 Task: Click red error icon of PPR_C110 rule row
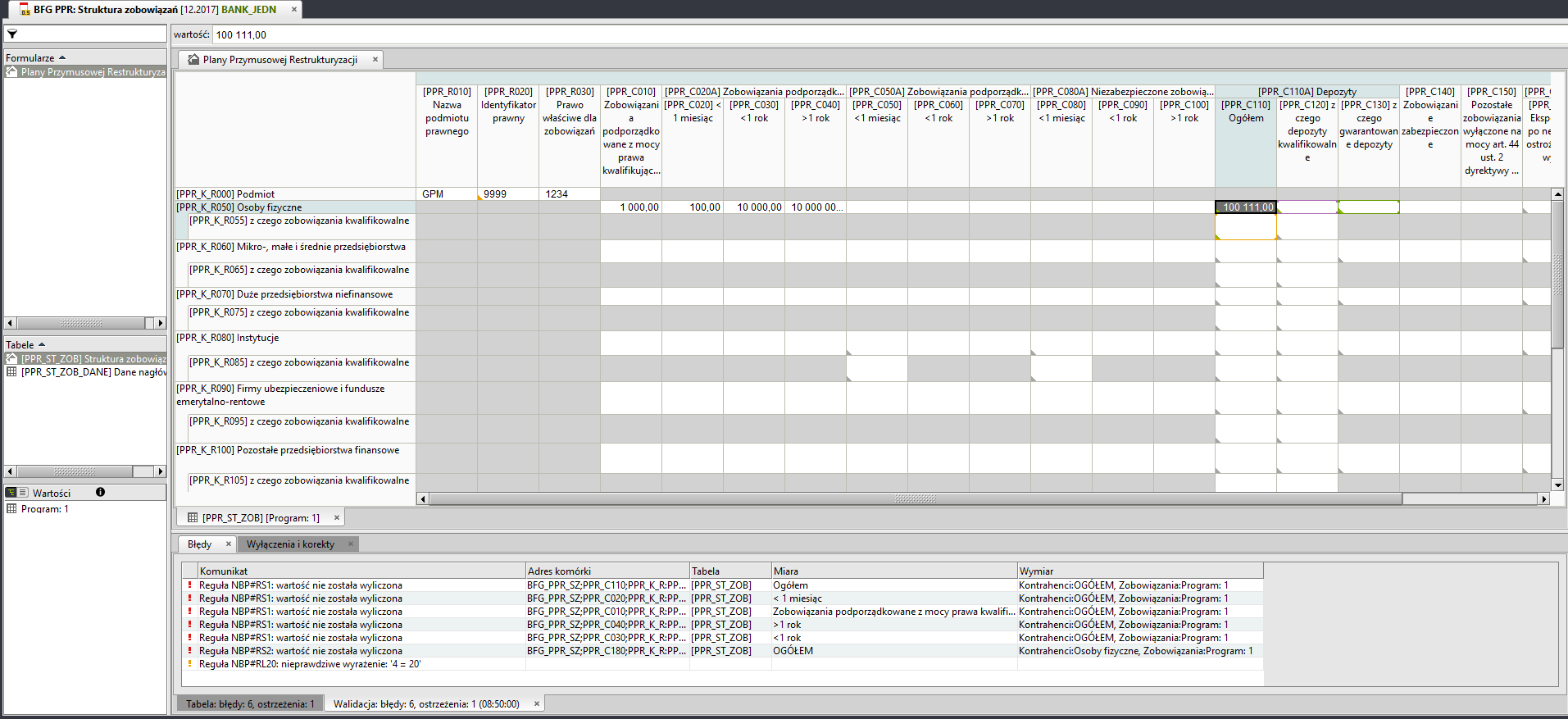point(189,585)
